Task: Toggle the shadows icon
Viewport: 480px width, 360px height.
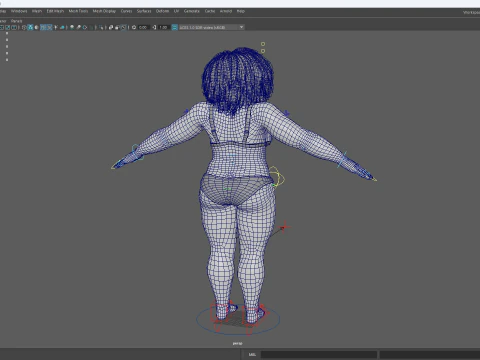Action: pos(62,27)
